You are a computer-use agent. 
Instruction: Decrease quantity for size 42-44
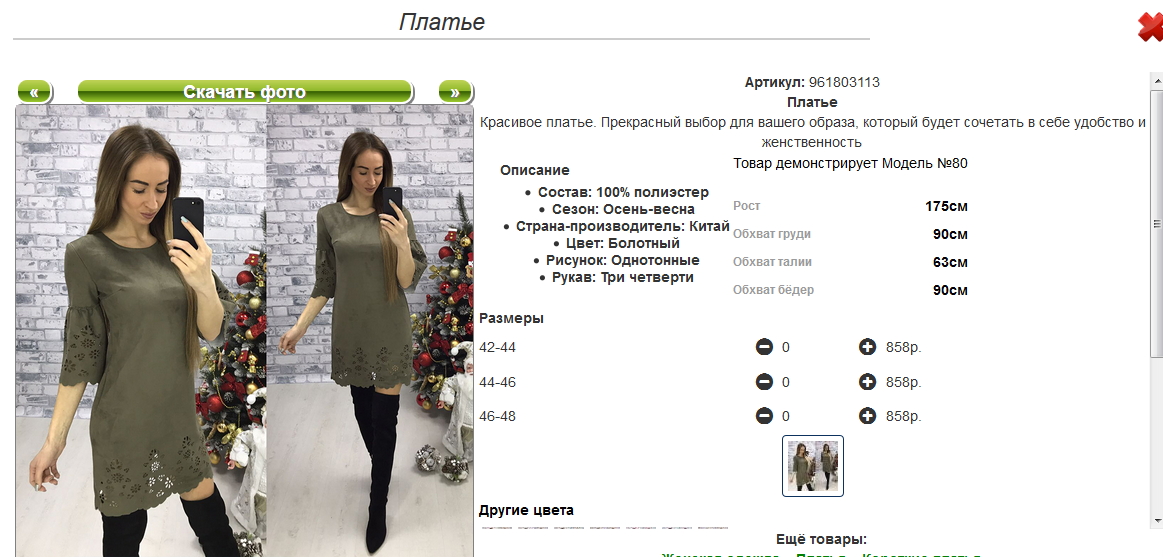tap(764, 346)
